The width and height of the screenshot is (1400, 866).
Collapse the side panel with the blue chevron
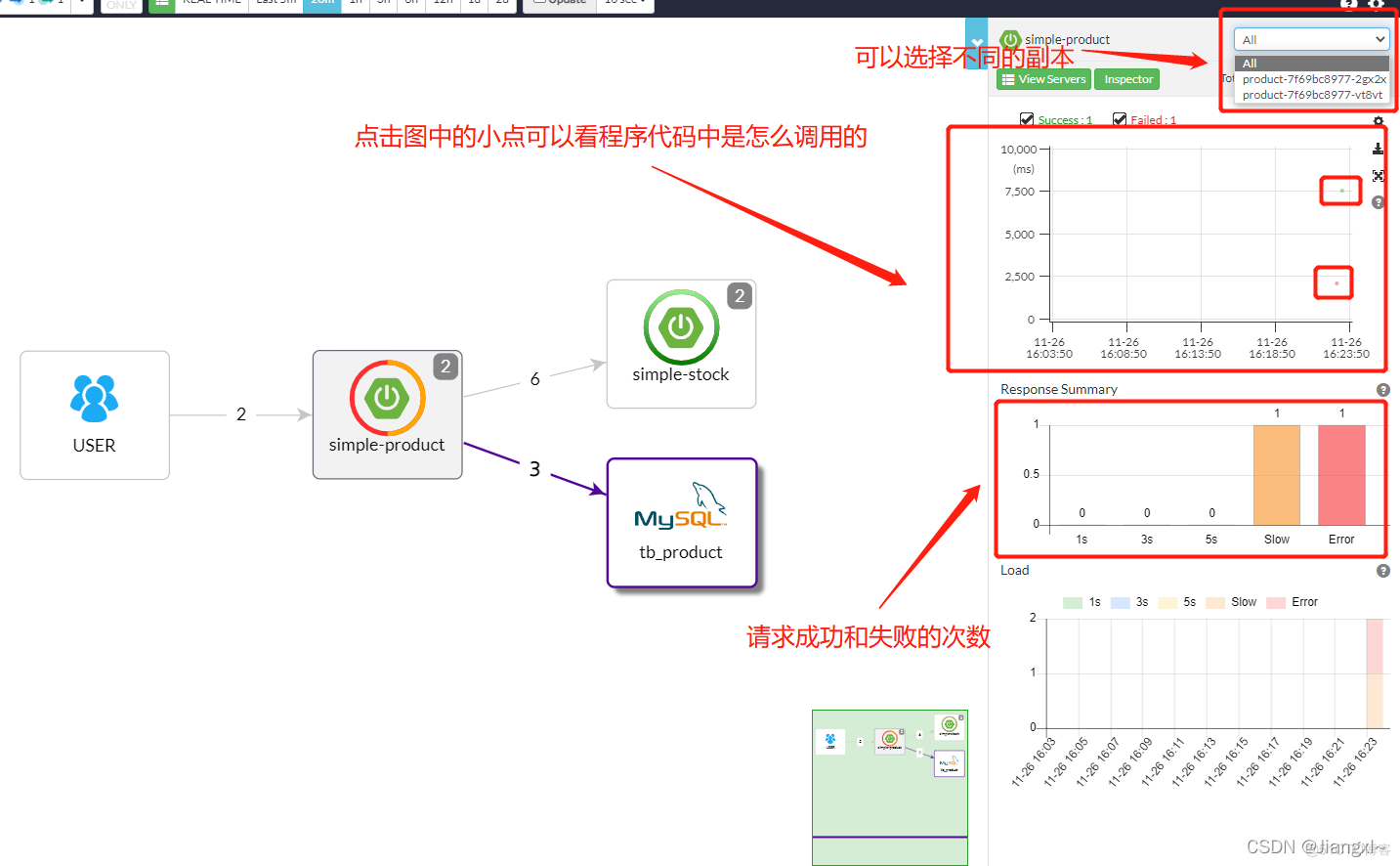click(x=976, y=43)
